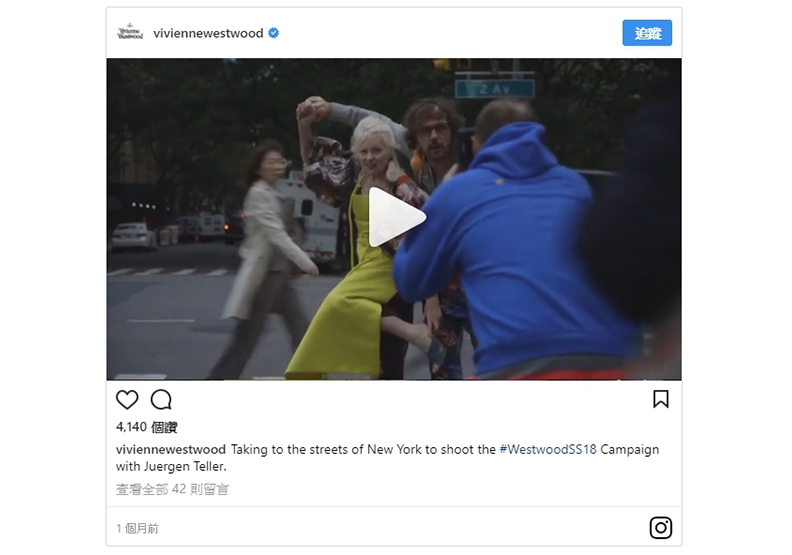Click the 4,140 個讚 likes count

146,427
